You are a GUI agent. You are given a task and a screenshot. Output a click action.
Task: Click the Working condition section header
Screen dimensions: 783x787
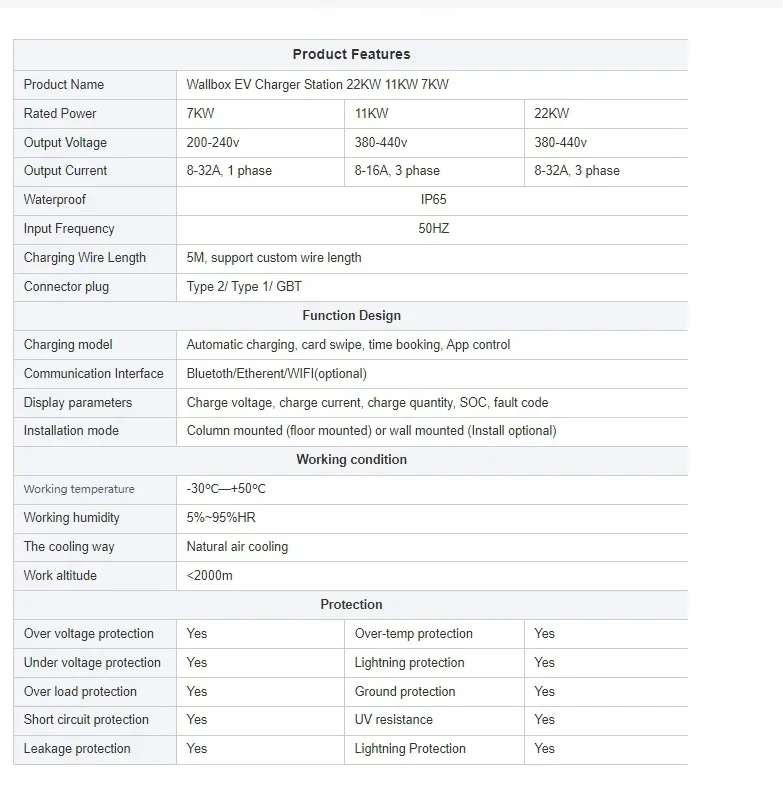351,460
